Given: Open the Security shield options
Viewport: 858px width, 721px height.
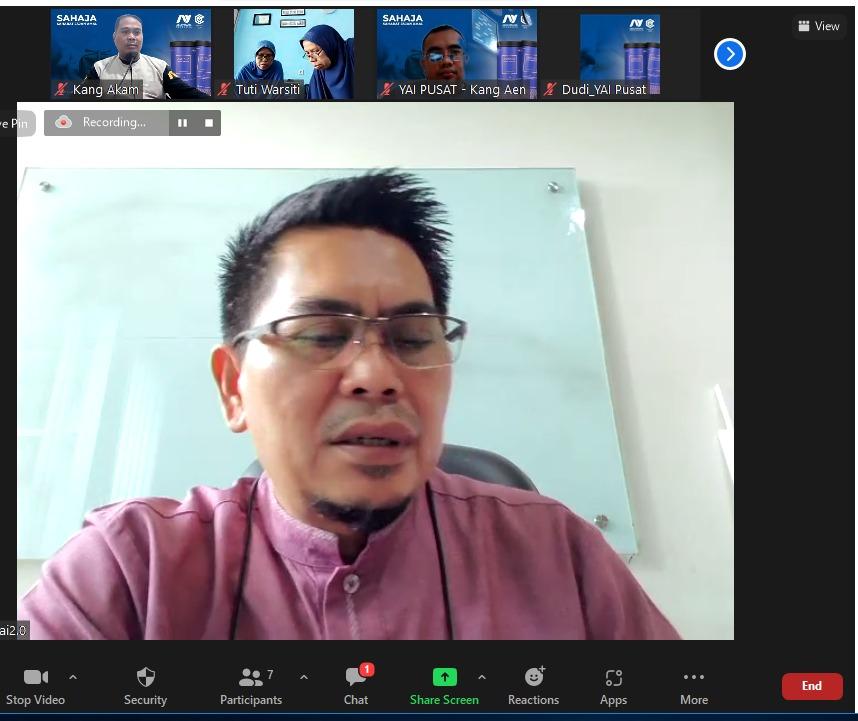Looking at the screenshot, I should 145,678.
